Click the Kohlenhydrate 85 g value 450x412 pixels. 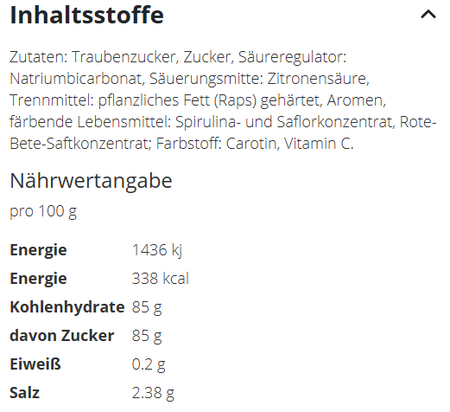coord(147,307)
